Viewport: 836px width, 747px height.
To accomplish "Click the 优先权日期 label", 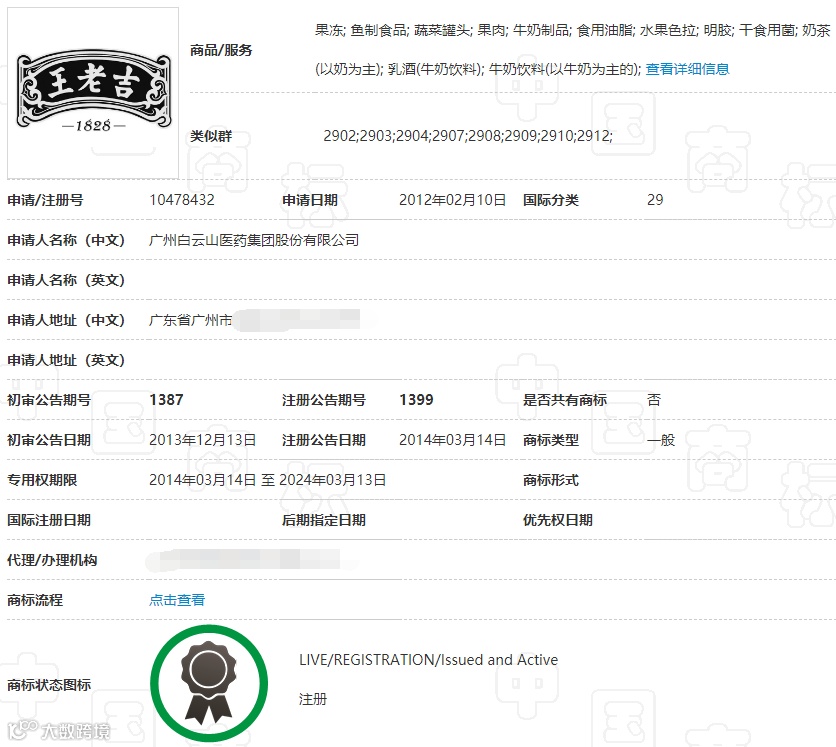I will pyautogui.click(x=558, y=520).
